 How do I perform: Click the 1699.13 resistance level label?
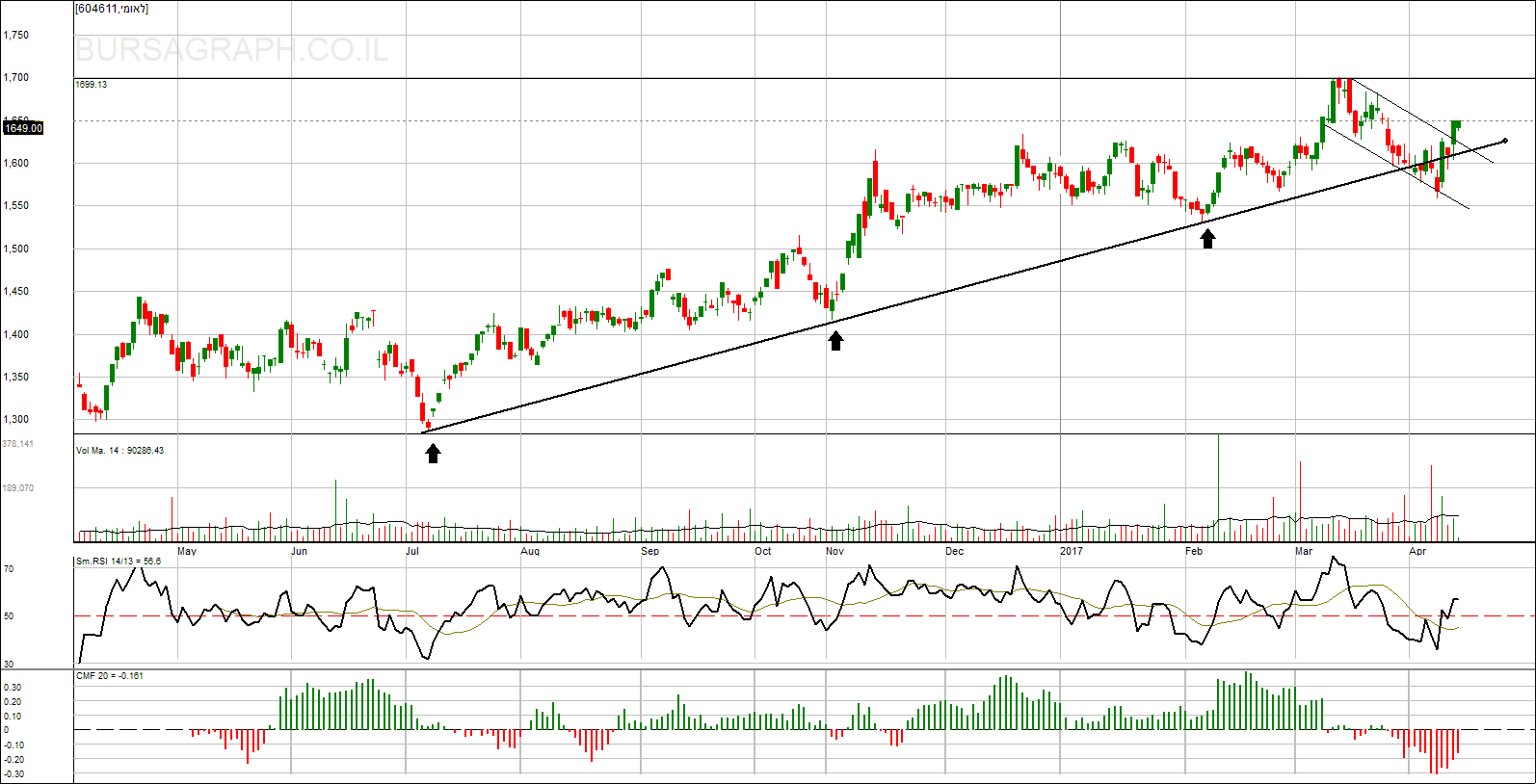(92, 85)
